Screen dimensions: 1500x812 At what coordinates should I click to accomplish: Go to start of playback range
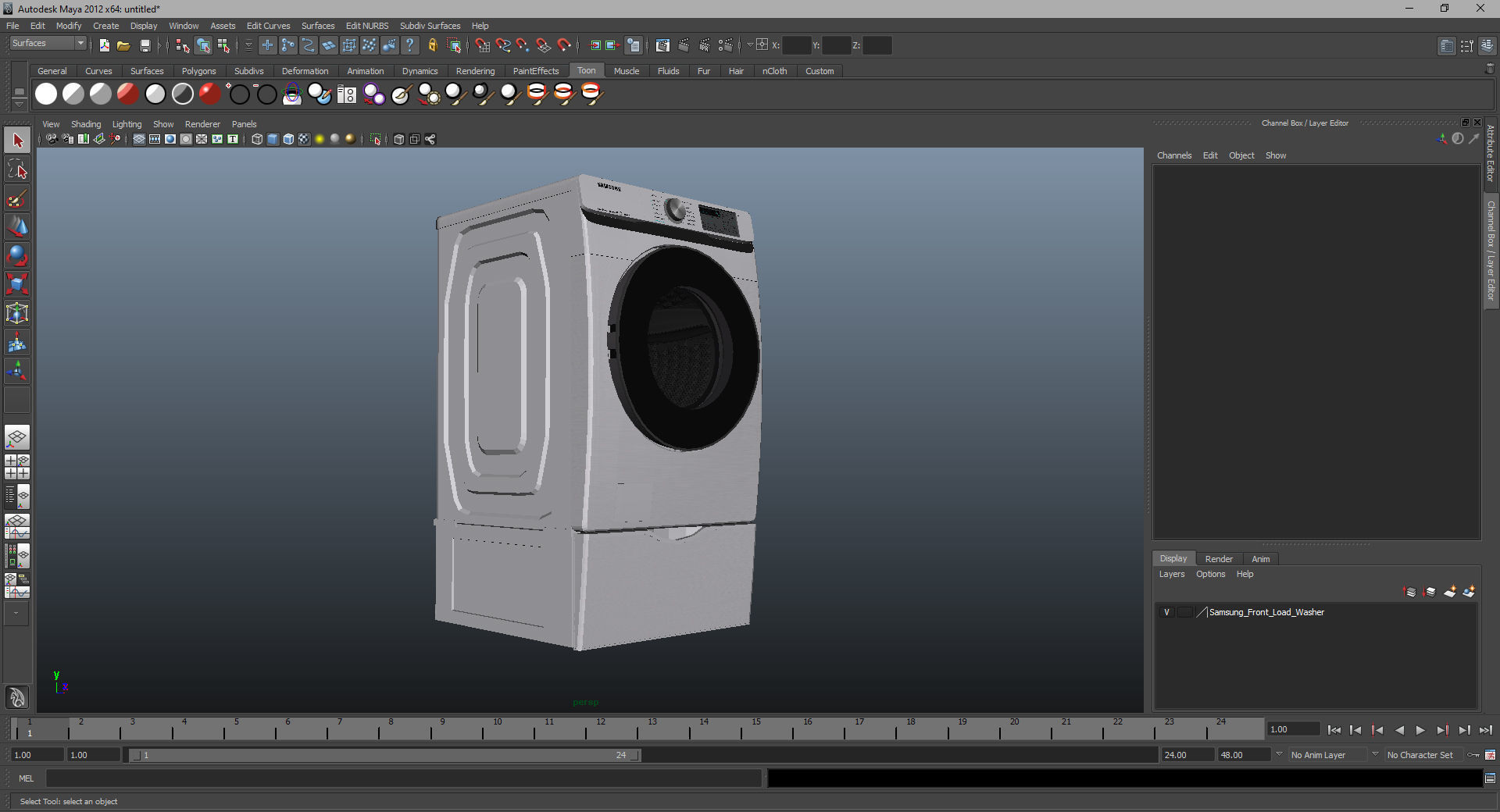click(1334, 730)
